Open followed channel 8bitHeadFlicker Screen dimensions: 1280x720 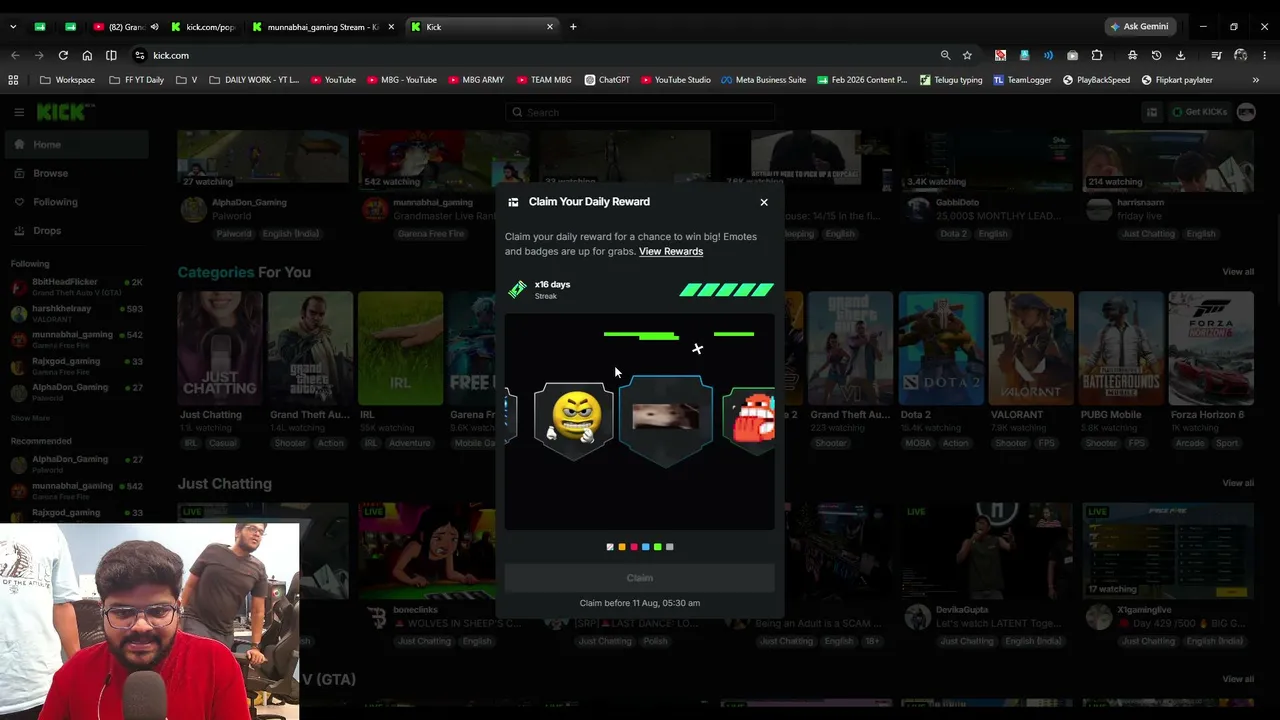click(76, 286)
